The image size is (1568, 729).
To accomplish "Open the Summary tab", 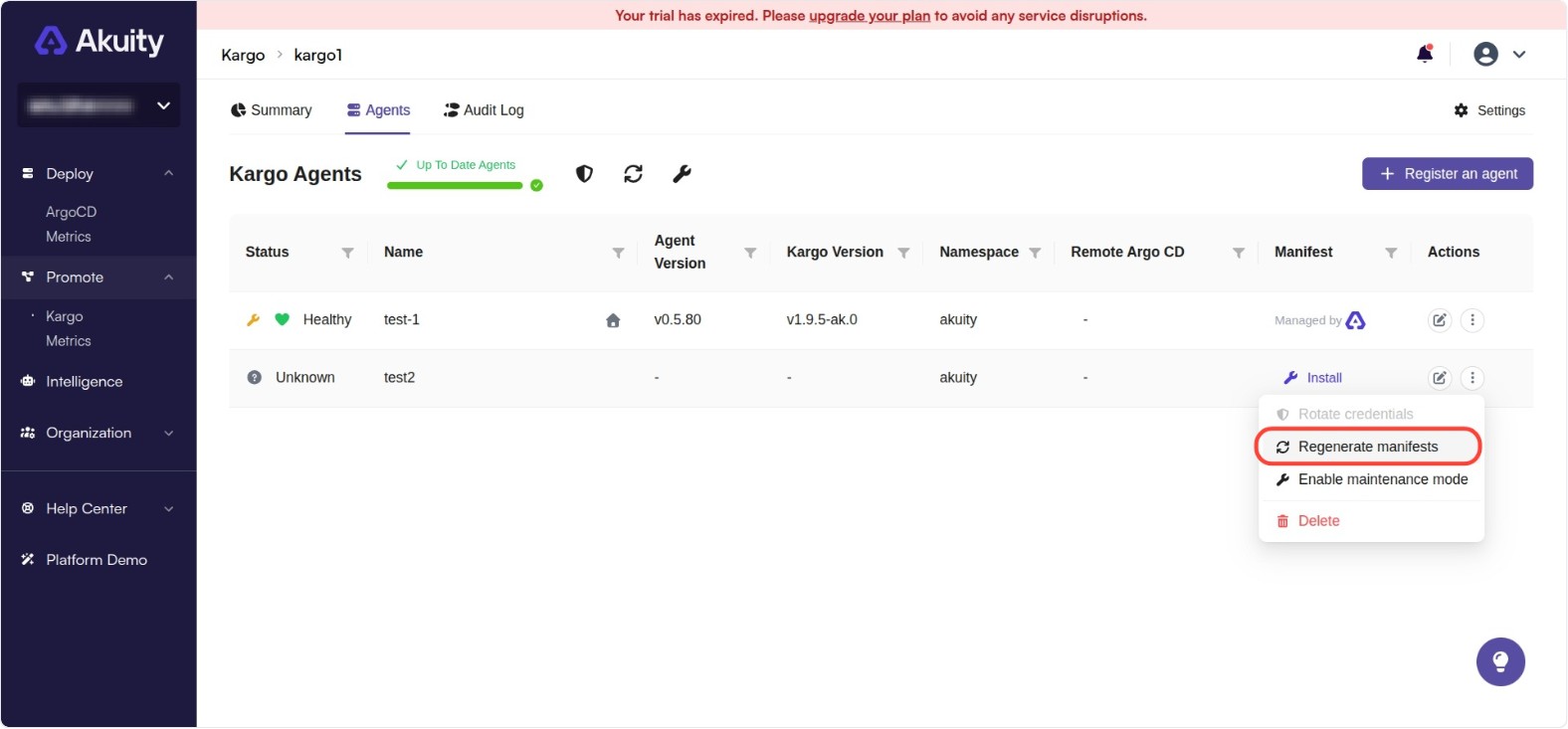I will point(272,110).
